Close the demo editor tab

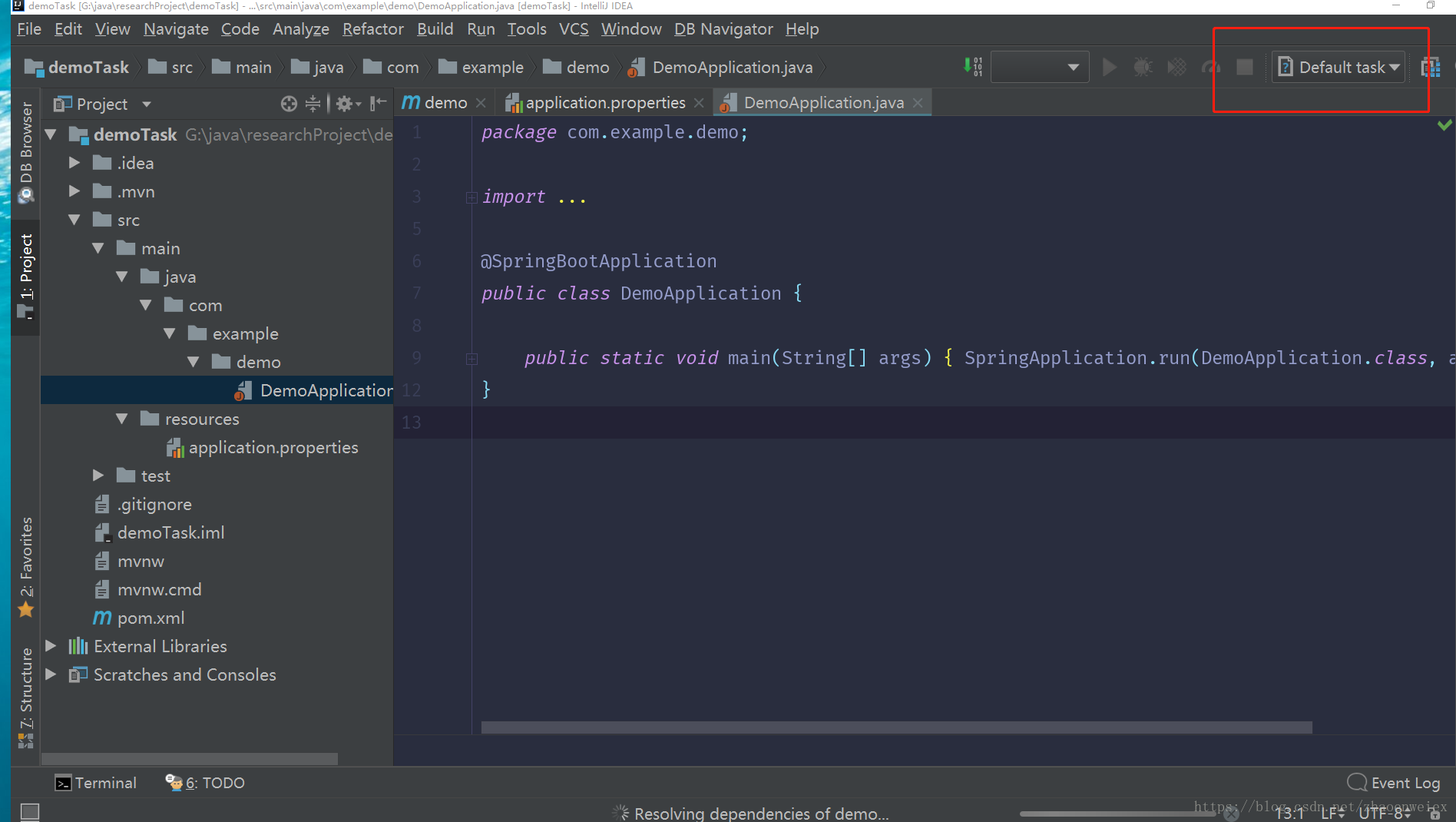point(481,103)
